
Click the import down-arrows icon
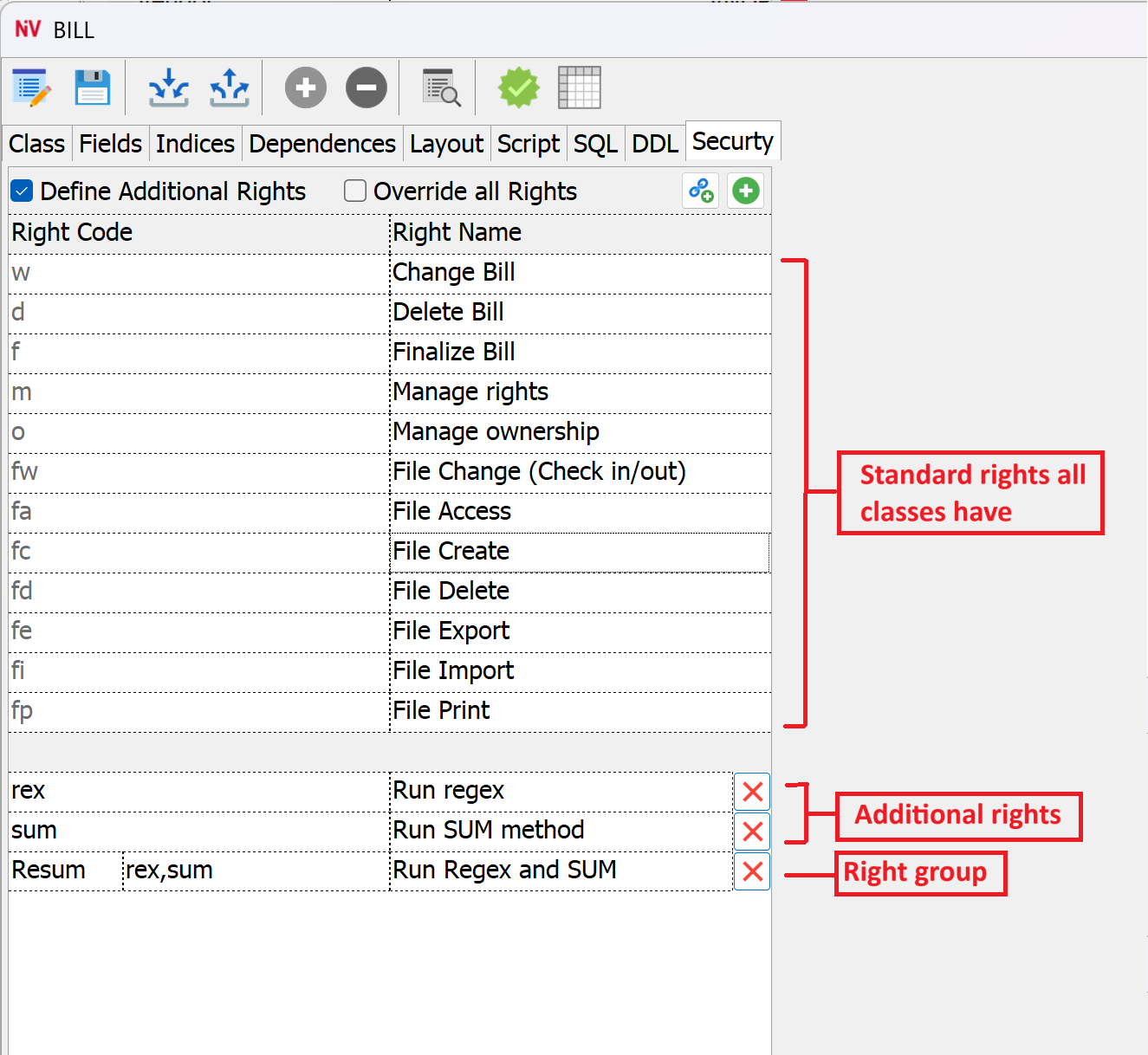click(x=168, y=87)
